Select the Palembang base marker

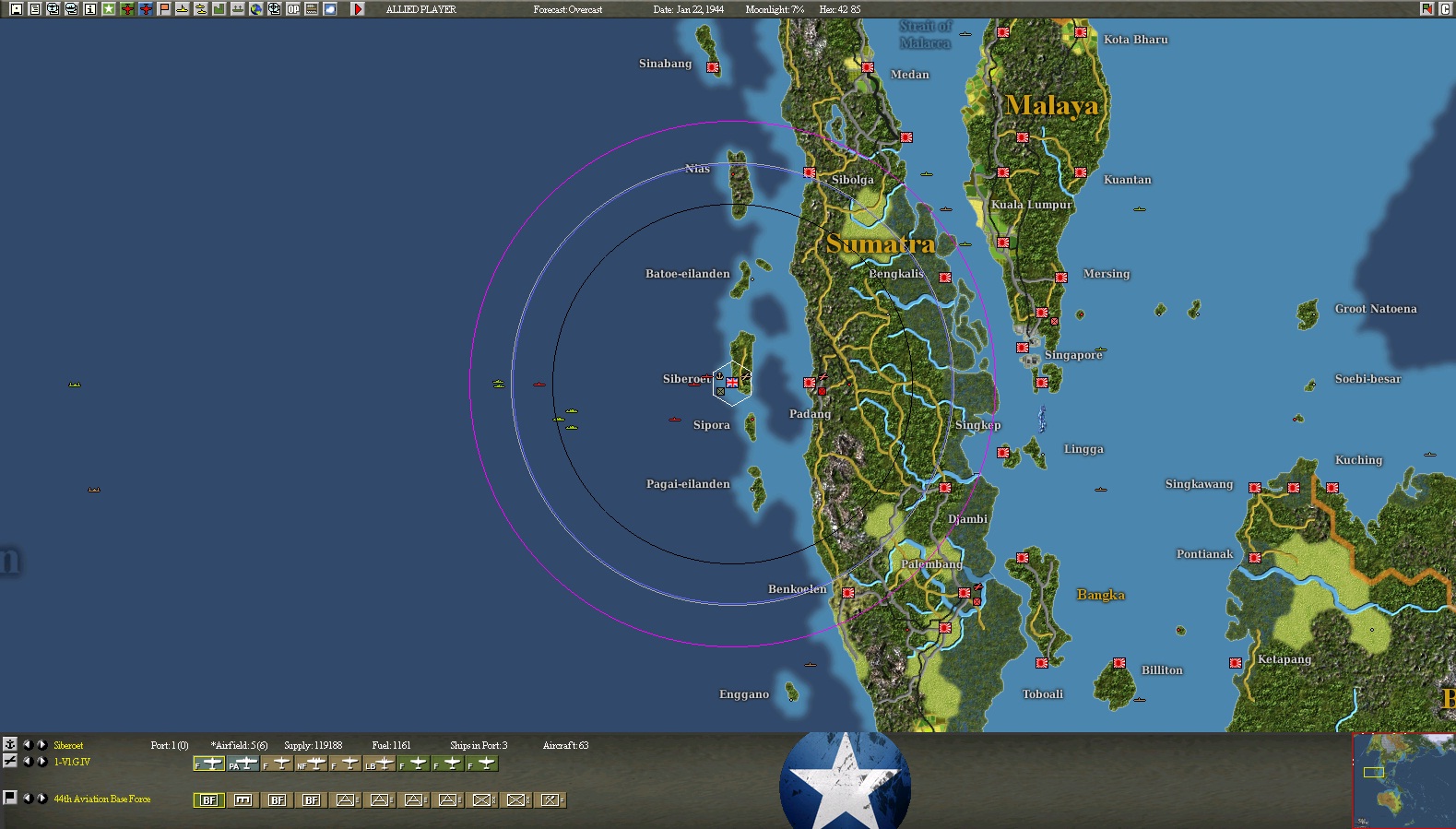(x=965, y=593)
